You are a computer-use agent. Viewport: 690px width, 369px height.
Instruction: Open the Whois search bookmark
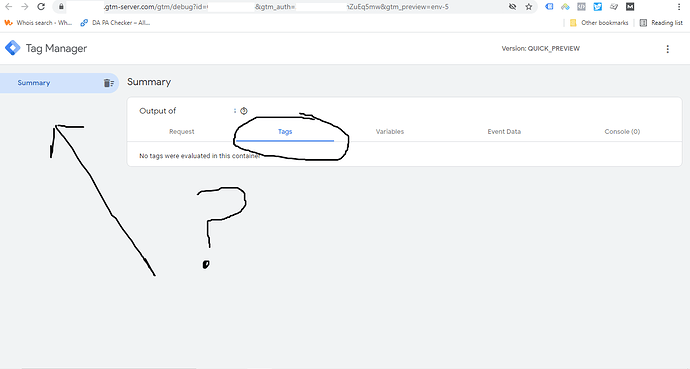(38, 23)
